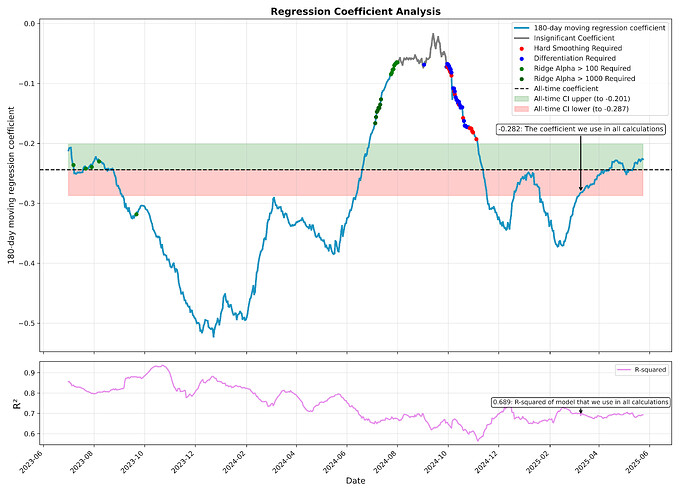The width and height of the screenshot is (690, 492).
Task: Click x-axis date label 2024-12
Action: pyautogui.click(x=487, y=462)
